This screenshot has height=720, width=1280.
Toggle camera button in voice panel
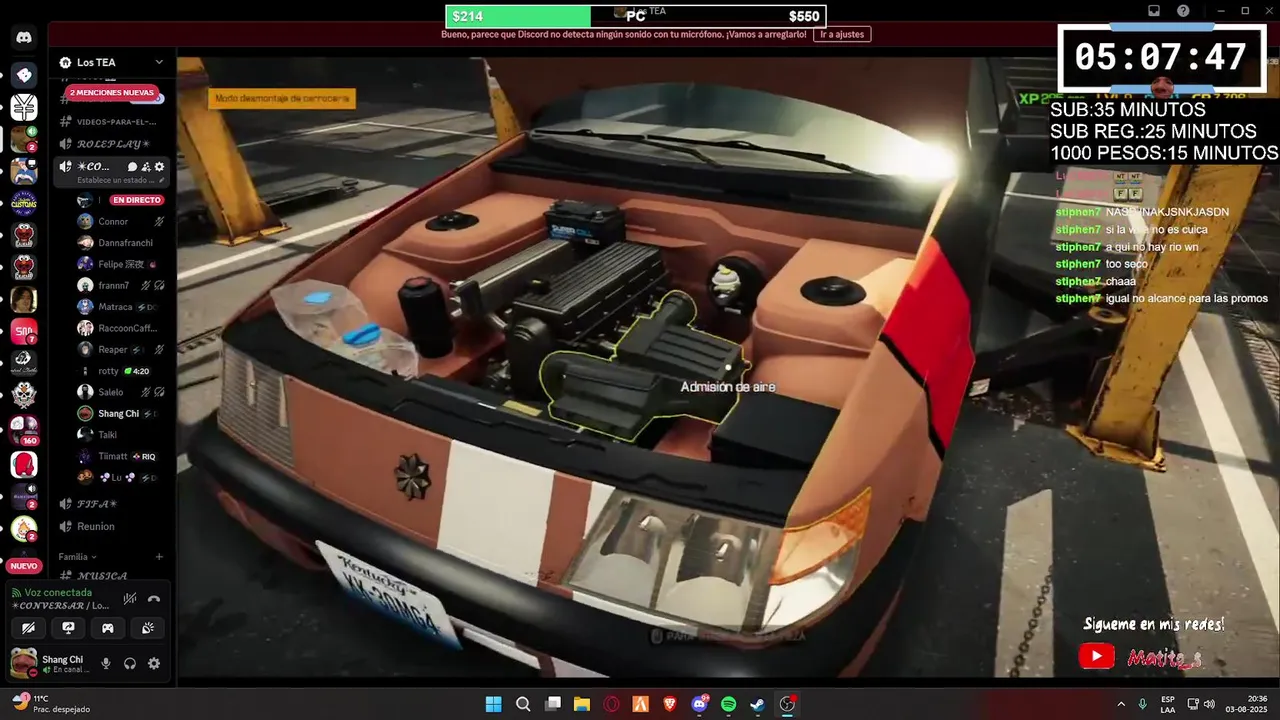pos(28,628)
